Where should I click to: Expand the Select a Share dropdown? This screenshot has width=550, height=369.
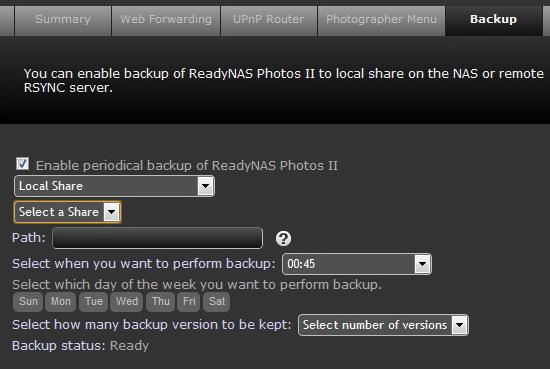coord(67,212)
